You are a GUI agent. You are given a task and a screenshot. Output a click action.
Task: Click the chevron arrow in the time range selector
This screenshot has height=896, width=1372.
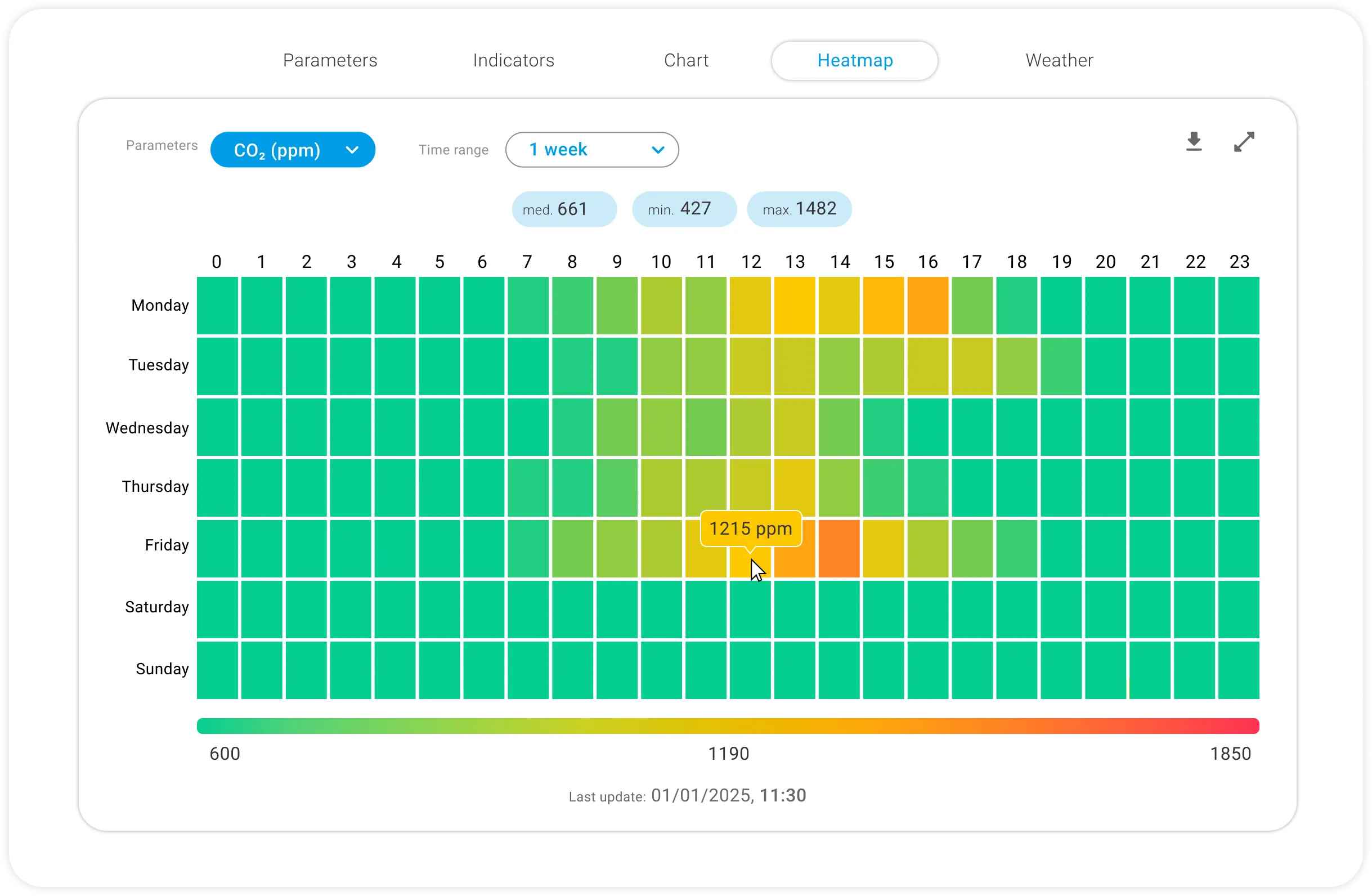click(658, 150)
